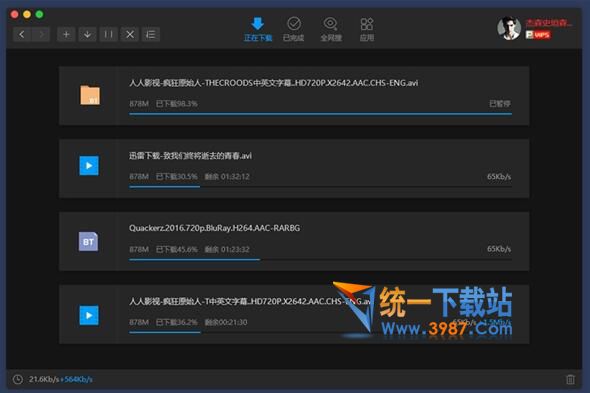The width and height of the screenshot is (590, 393).
Task: Switch to the 正在下载 downloading tab
Action: tap(258, 29)
